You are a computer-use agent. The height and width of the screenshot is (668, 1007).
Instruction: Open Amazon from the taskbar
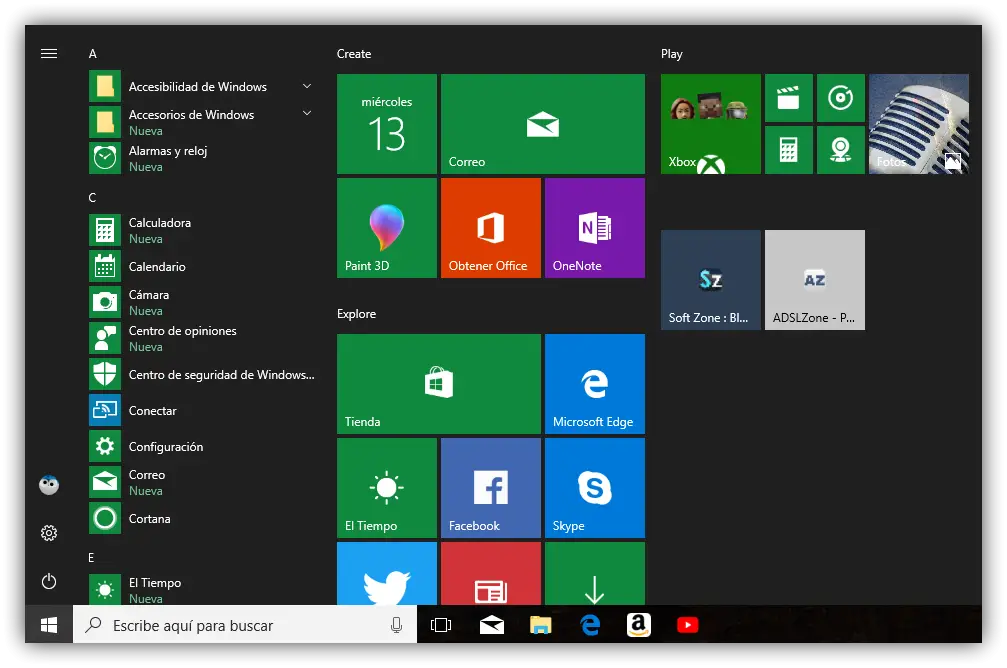(x=639, y=625)
